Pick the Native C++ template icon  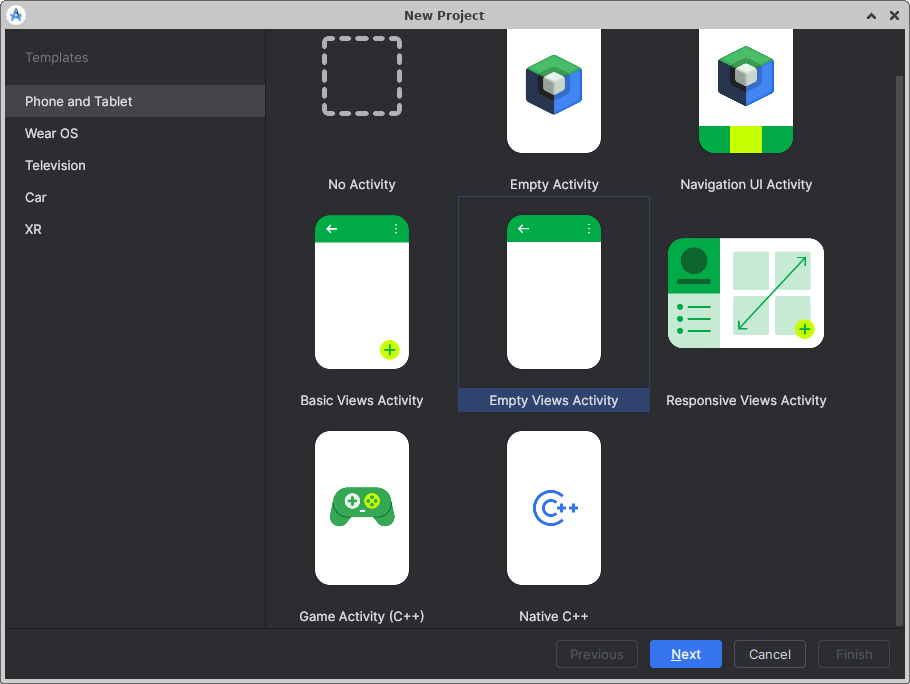click(x=553, y=507)
